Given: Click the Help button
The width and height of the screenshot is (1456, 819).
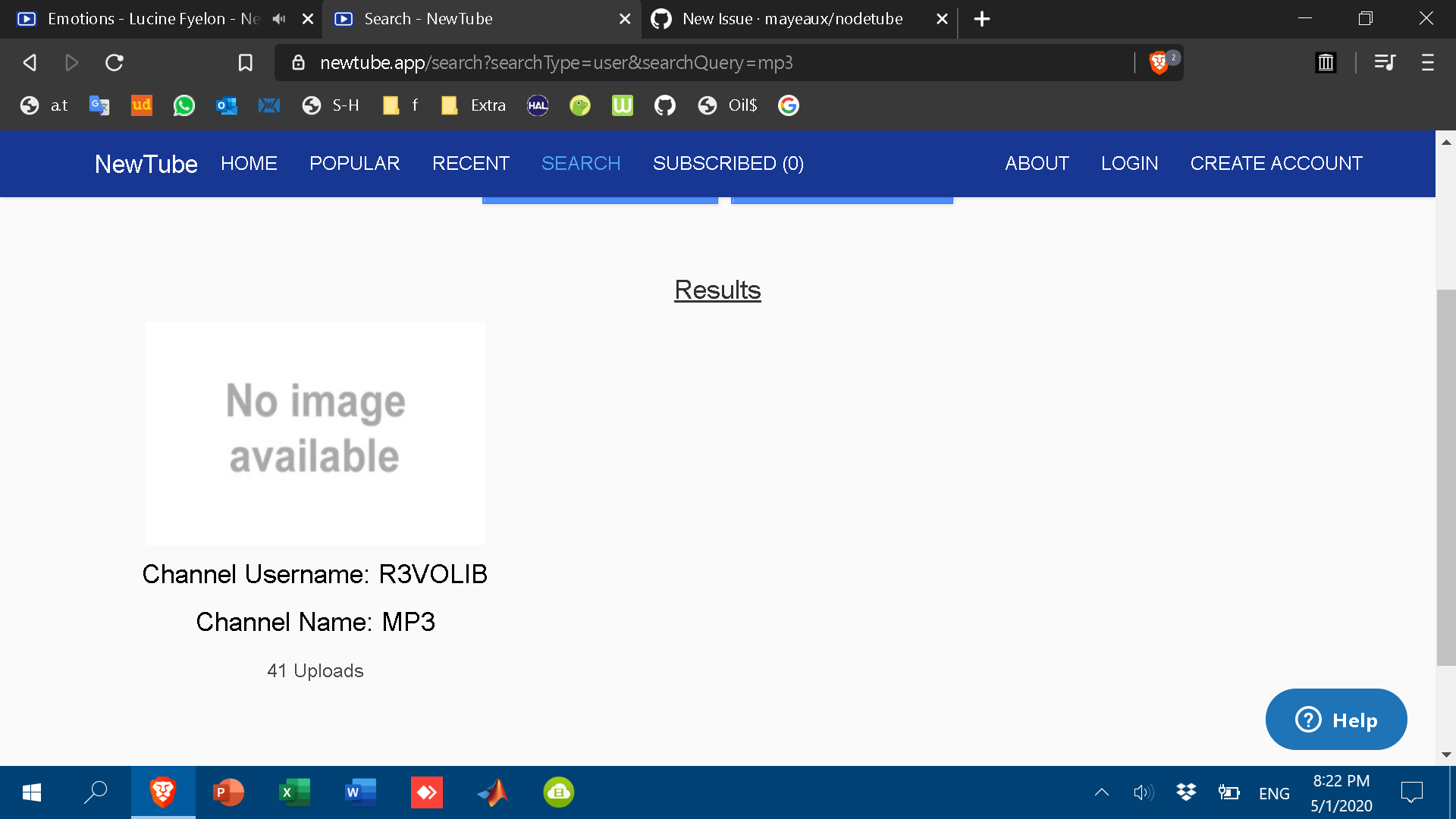Looking at the screenshot, I should [x=1335, y=720].
